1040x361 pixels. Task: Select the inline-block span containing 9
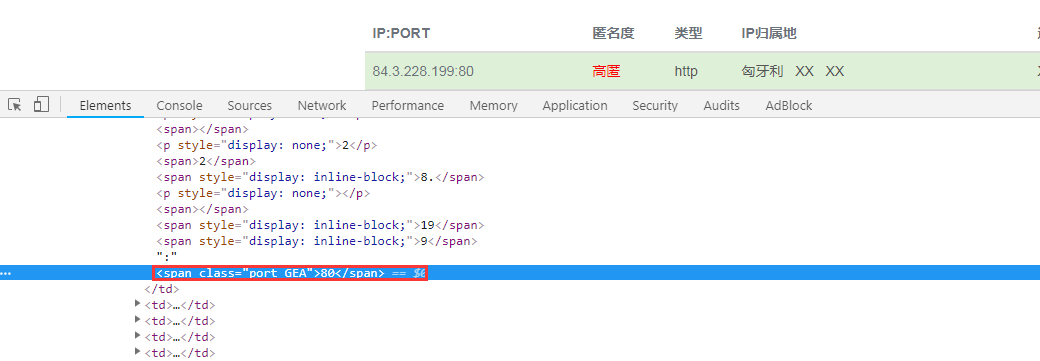tap(316, 241)
